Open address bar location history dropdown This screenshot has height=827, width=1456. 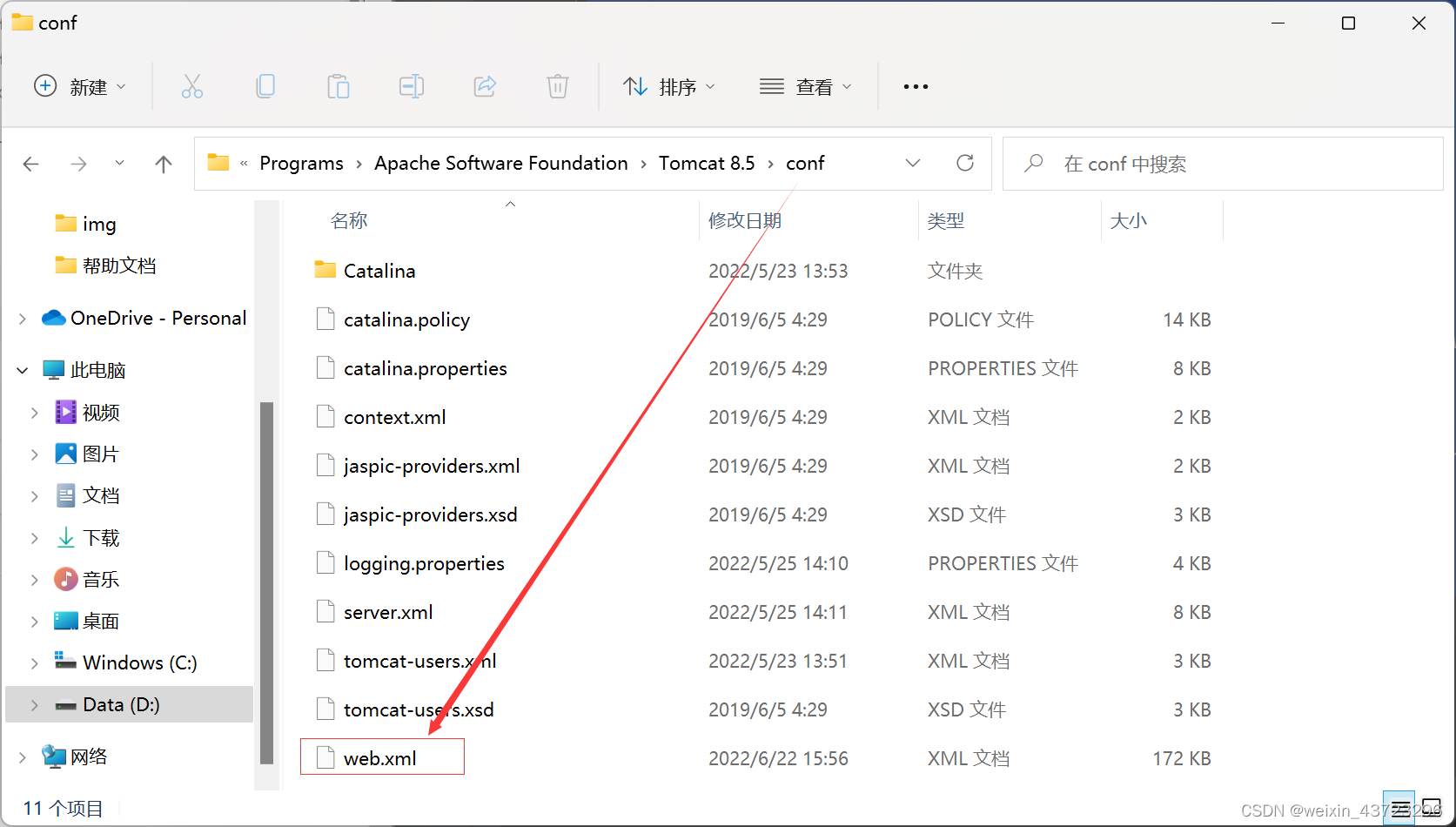click(x=913, y=163)
